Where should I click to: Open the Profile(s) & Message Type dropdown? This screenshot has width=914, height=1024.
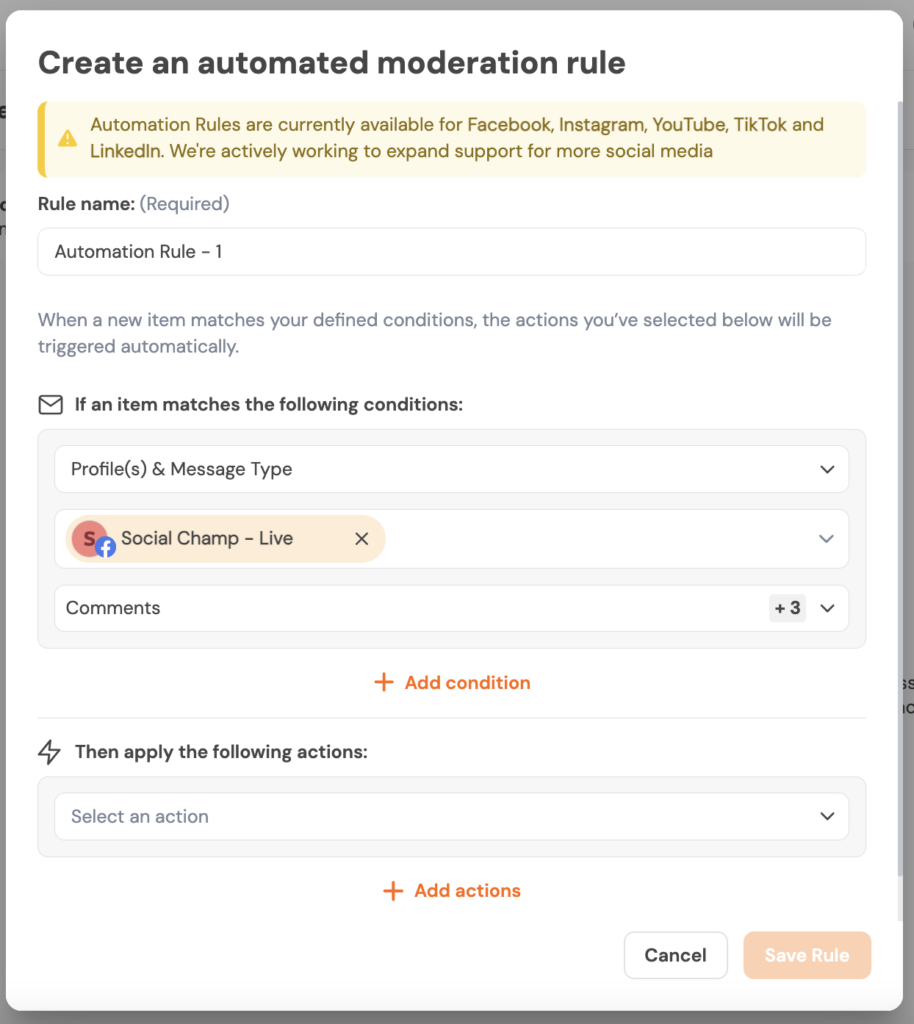[x=451, y=470]
